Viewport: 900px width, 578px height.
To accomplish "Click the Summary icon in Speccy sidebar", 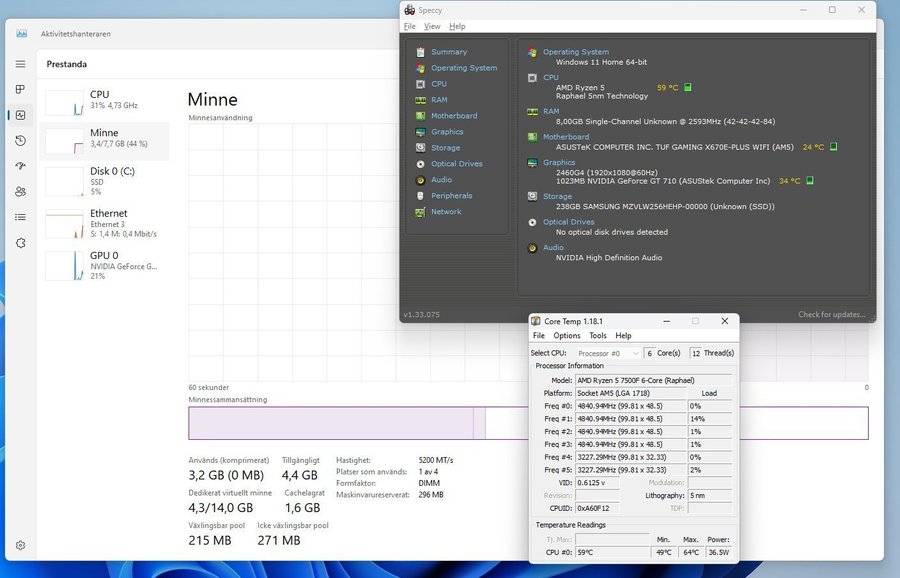I will pyautogui.click(x=420, y=52).
